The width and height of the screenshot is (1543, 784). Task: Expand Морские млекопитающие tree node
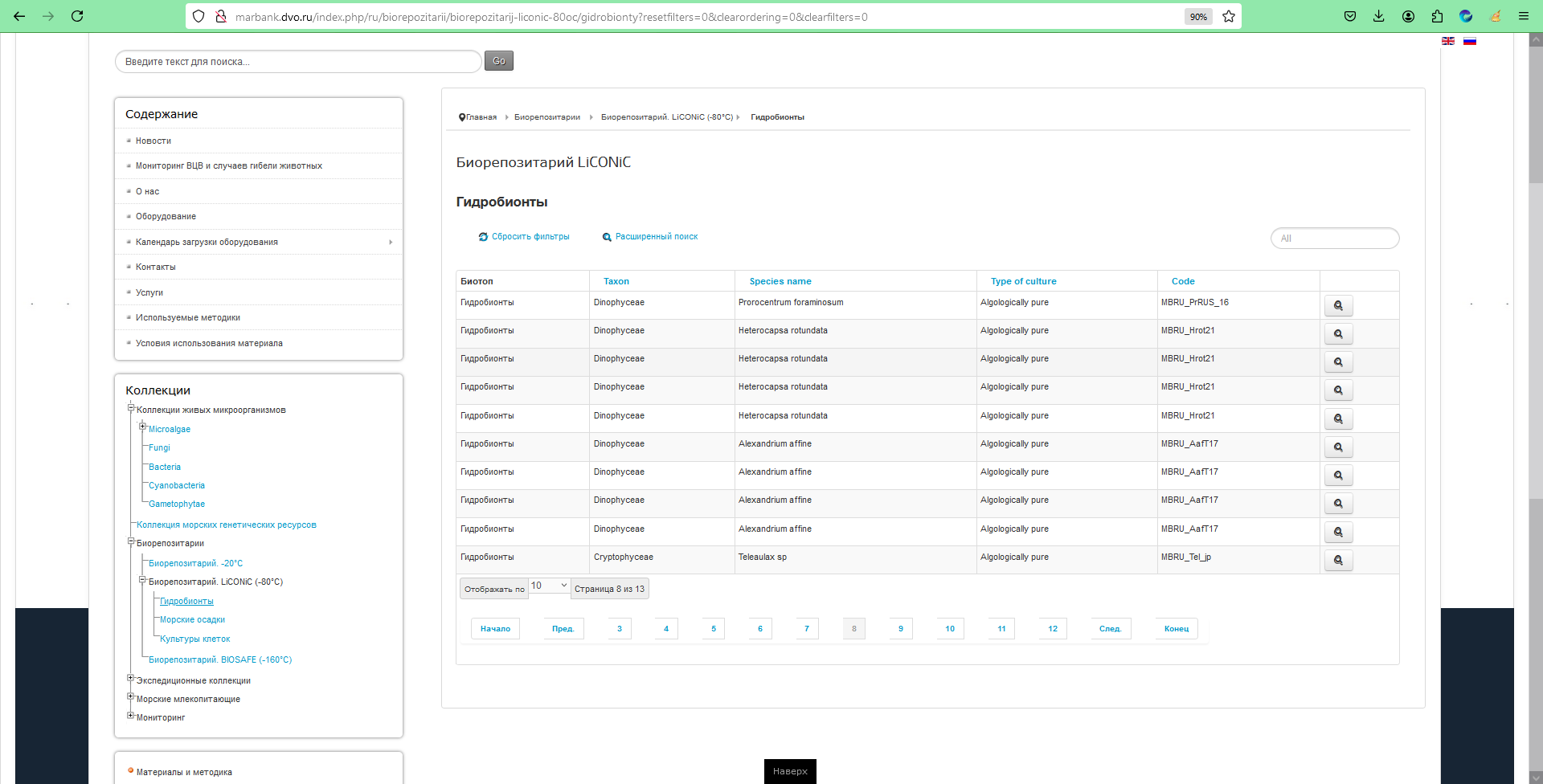pyautogui.click(x=131, y=696)
